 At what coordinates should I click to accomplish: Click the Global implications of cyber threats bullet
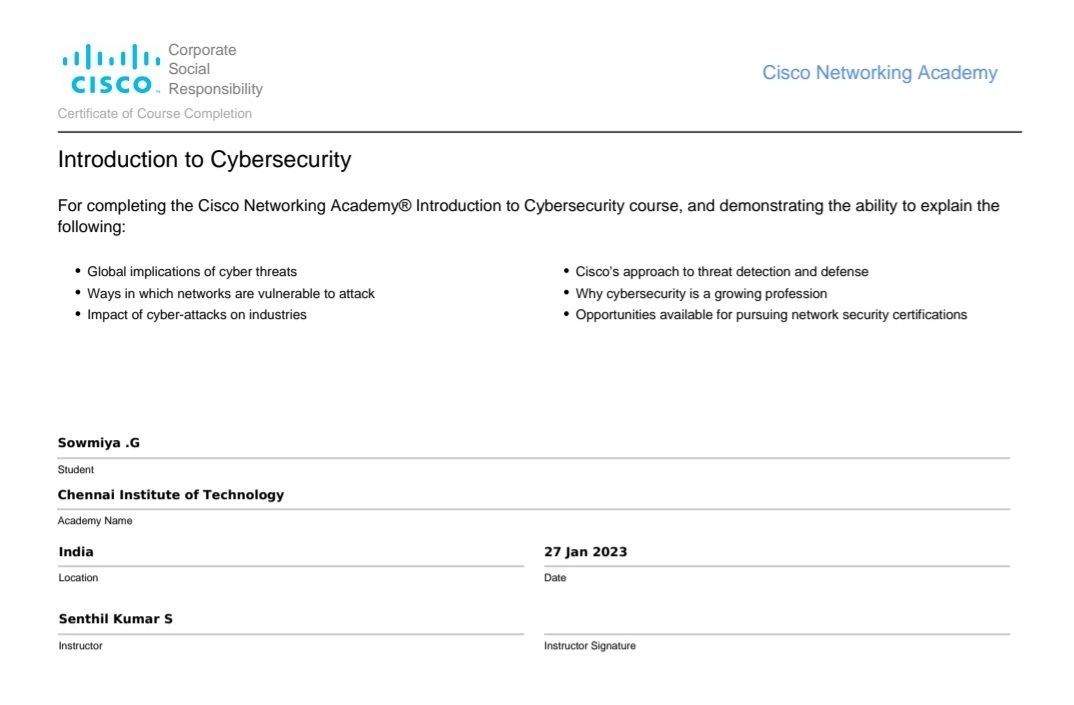click(x=192, y=271)
